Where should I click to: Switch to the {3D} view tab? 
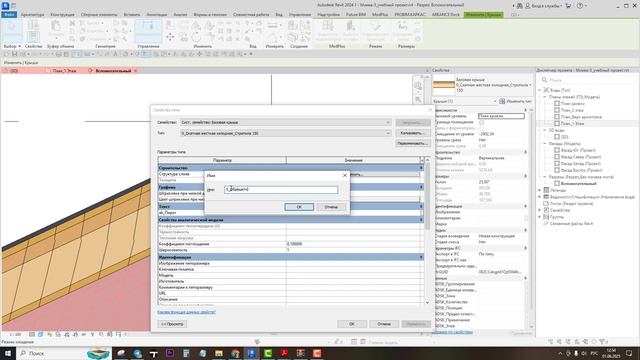(x=14, y=71)
